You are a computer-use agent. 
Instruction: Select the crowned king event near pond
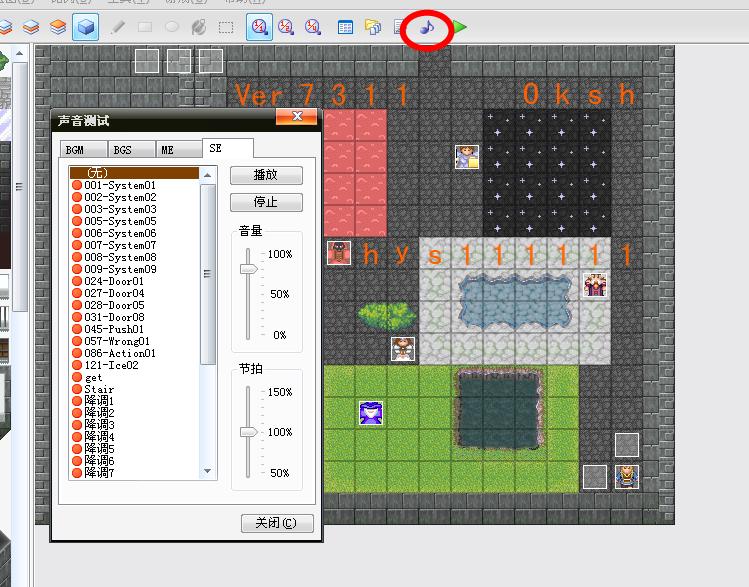pyautogui.click(x=595, y=285)
